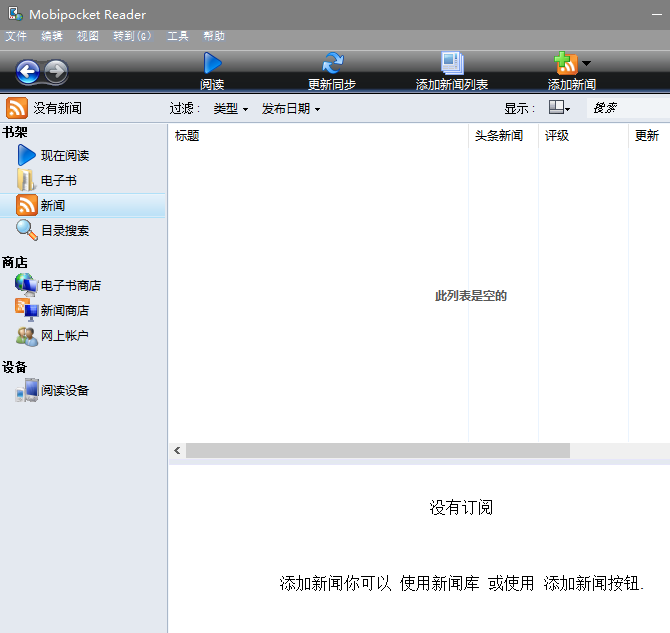Click the grey Forward arrow button

(x=56, y=71)
